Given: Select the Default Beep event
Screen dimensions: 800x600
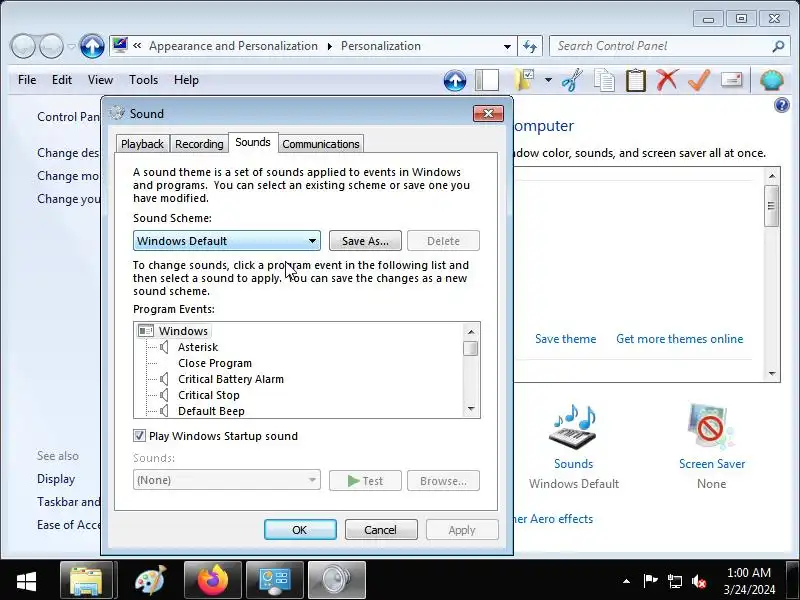Looking at the screenshot, I should point(211,411).
